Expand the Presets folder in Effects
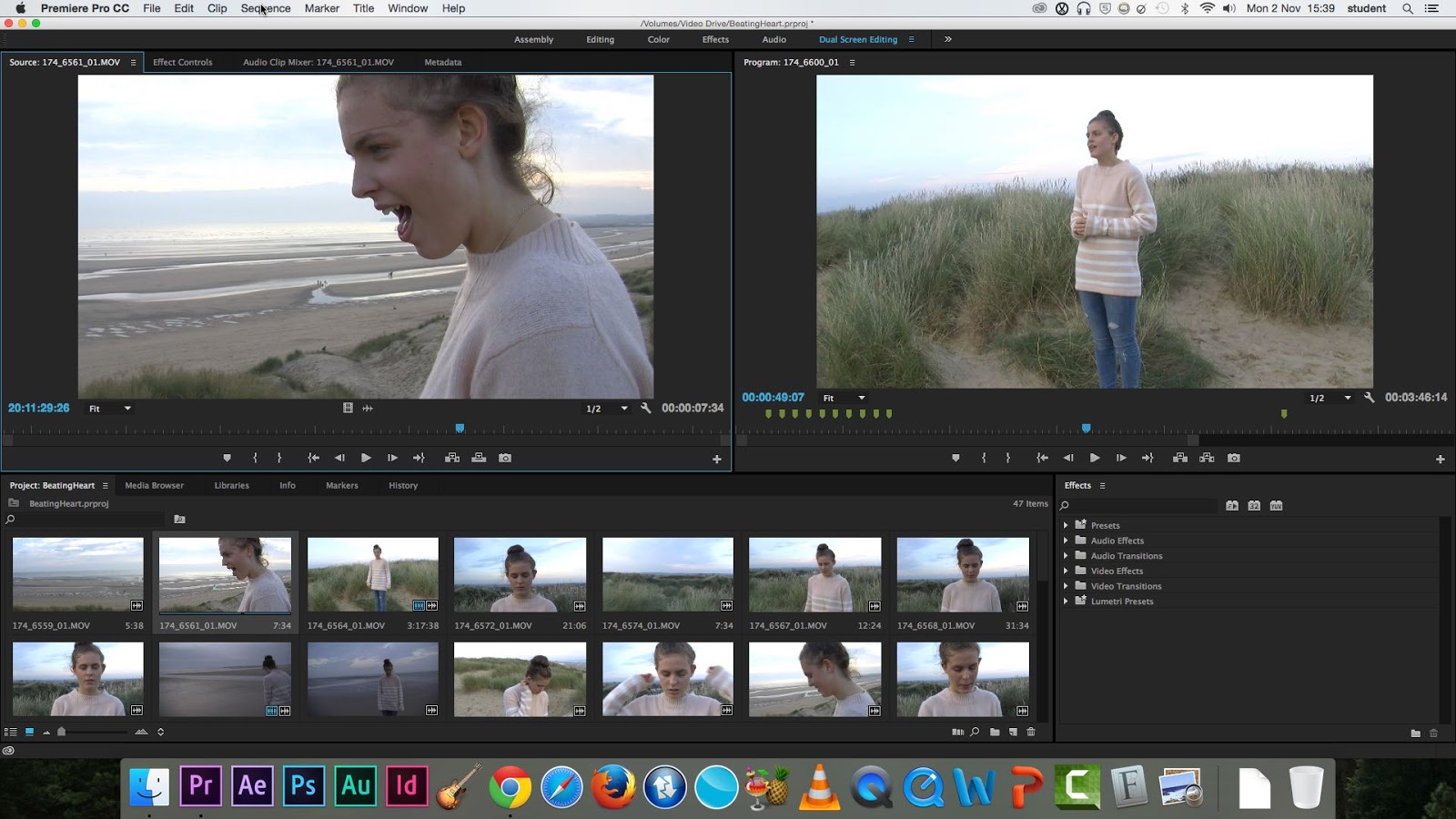The image size is (1456, 819). pos(1066,525)
